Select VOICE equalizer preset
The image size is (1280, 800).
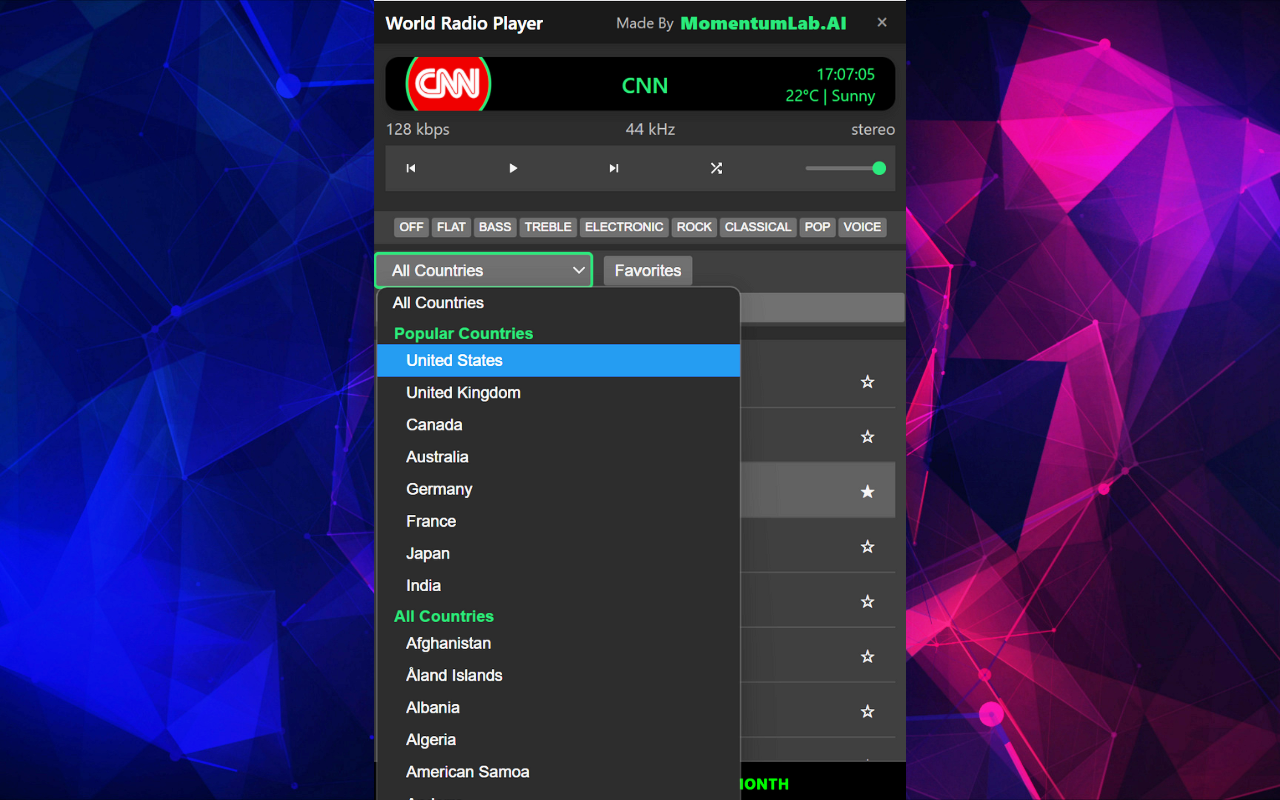coord(862,227)
